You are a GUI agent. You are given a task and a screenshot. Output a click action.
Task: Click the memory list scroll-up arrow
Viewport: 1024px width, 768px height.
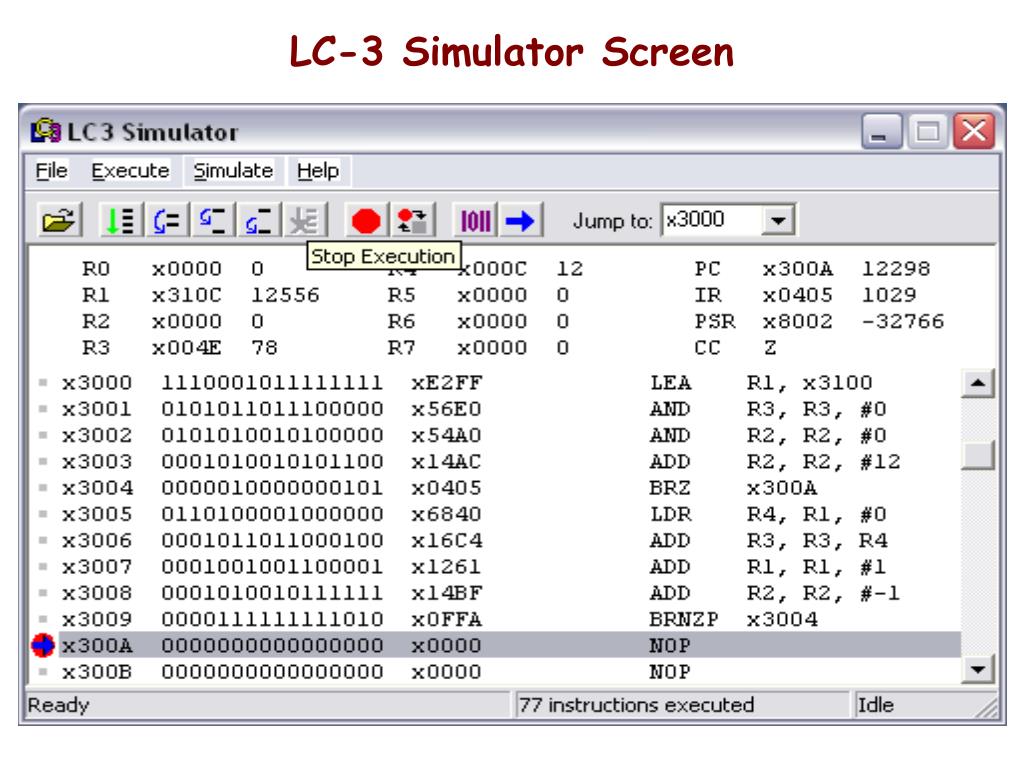coord(978,383)
